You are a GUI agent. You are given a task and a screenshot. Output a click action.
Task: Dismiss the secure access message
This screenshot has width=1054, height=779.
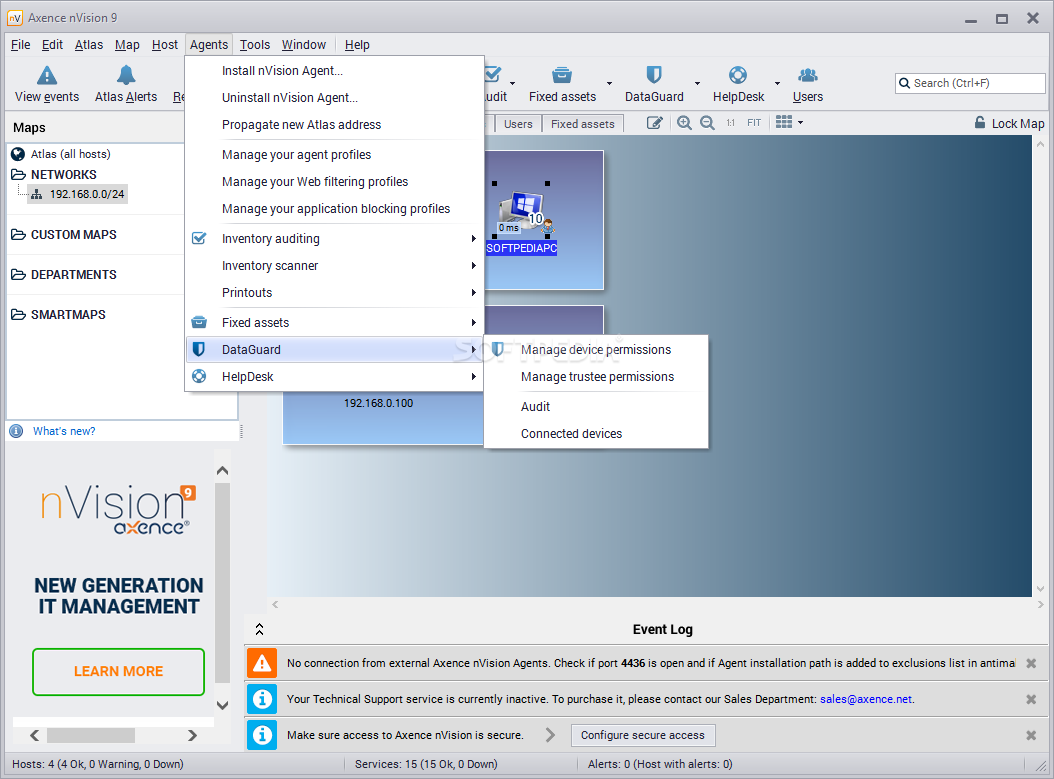(1030, 735)
